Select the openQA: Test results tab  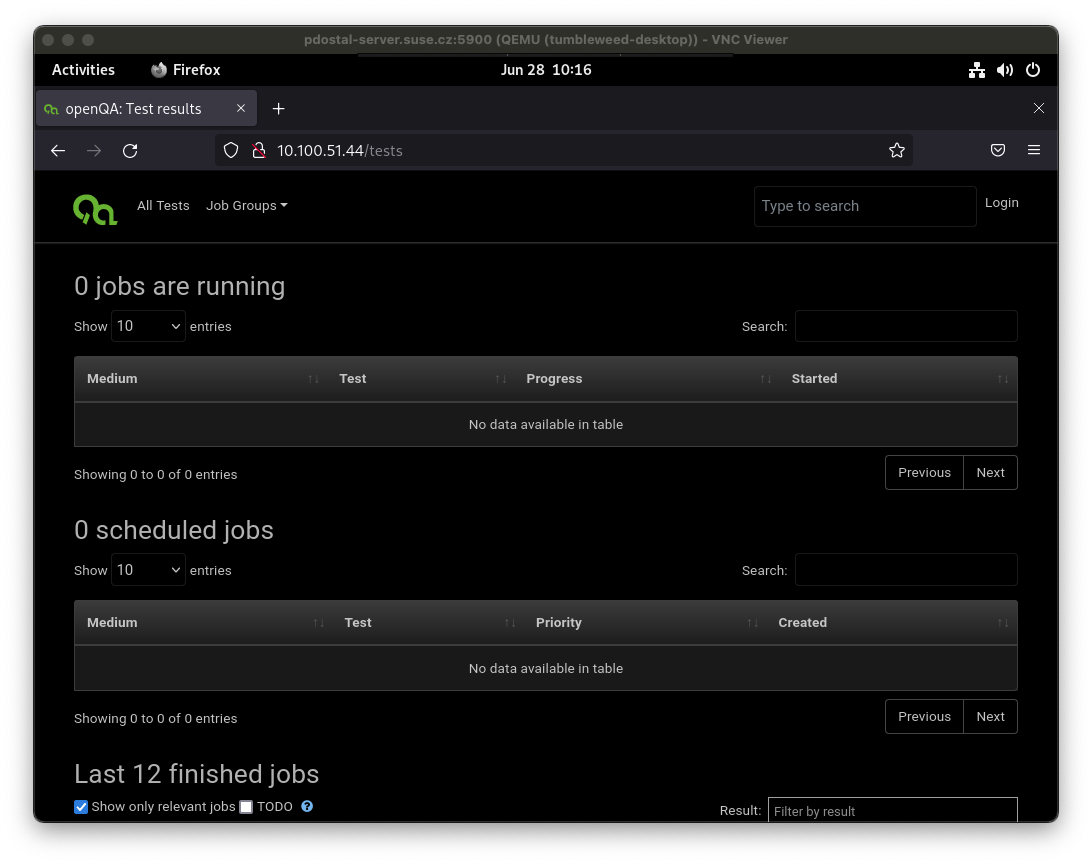[146, 109]
